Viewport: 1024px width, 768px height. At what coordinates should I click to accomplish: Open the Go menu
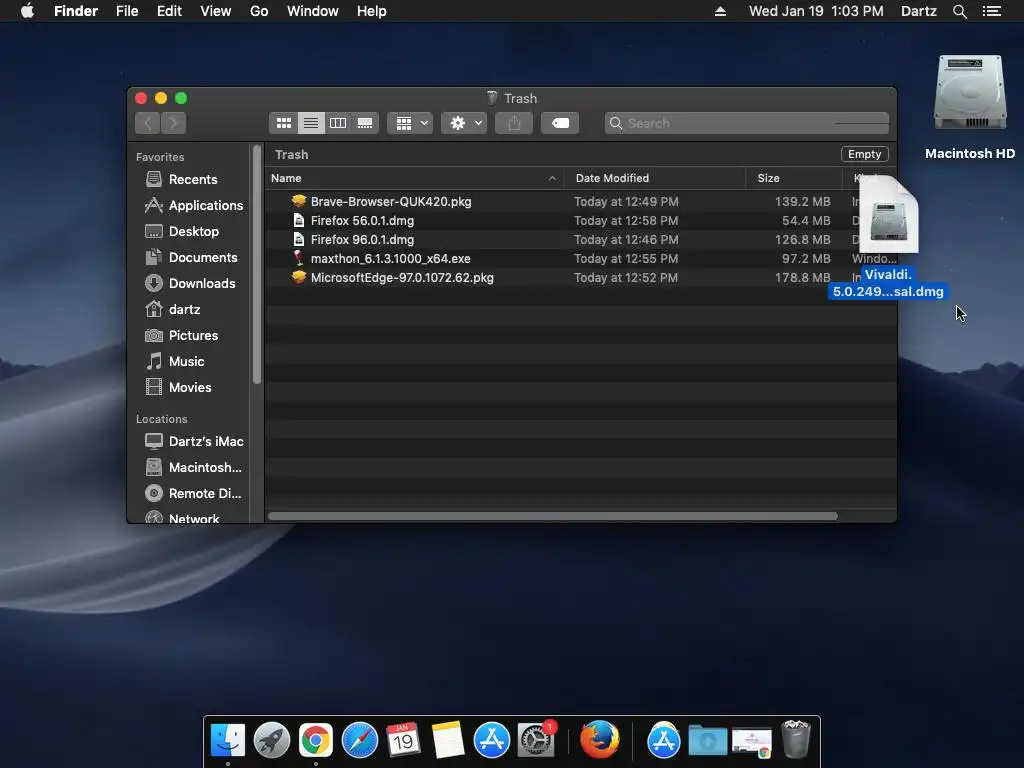[x=259, y=11]
